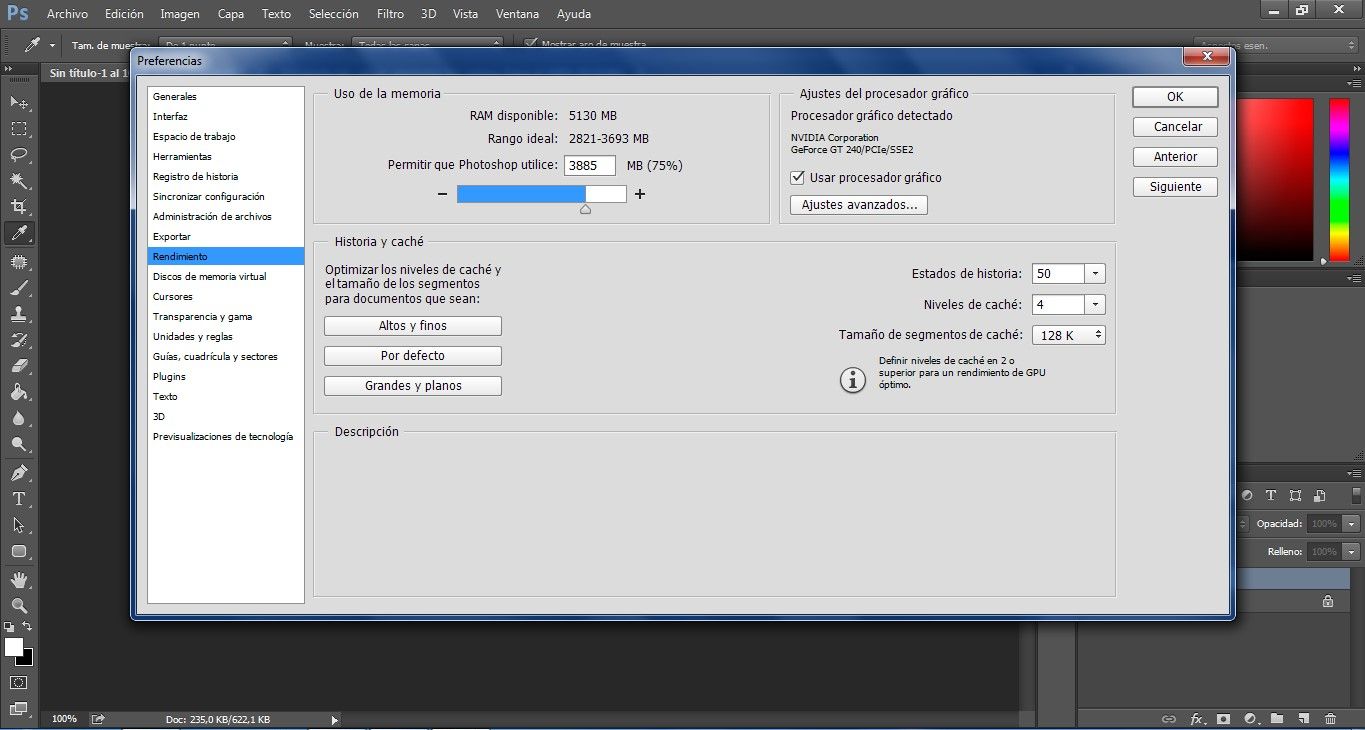The width and height of the screenshot is (1365, 730).
Task: Select Discos de memoria virtual category
Action: [x=209, y=276]
